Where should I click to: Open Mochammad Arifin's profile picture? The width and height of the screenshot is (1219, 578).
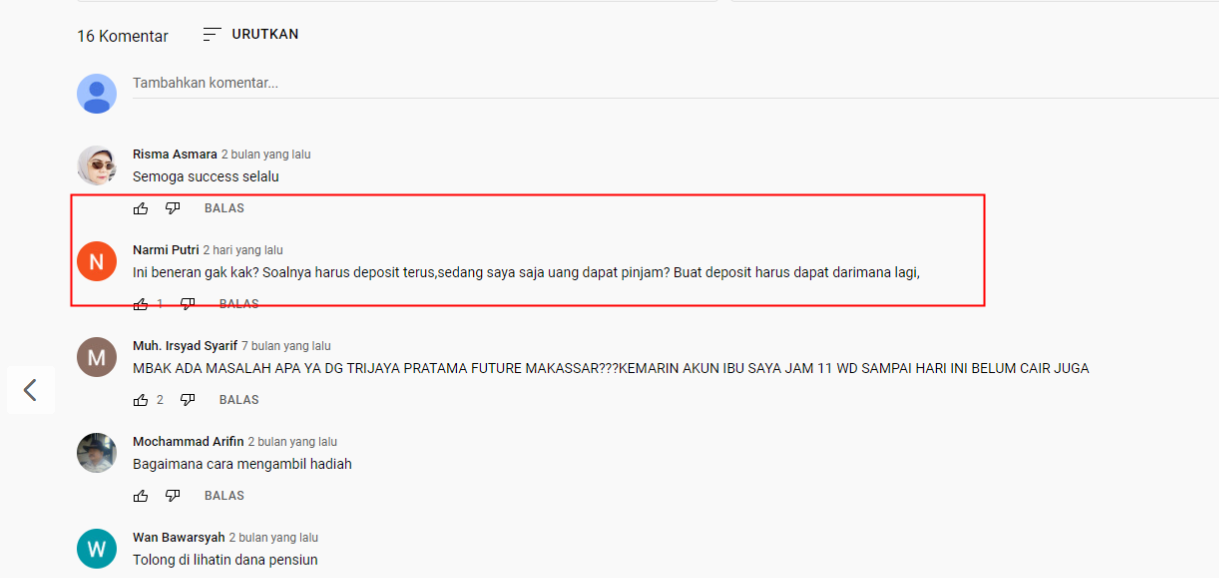click(x=97, y=453)
